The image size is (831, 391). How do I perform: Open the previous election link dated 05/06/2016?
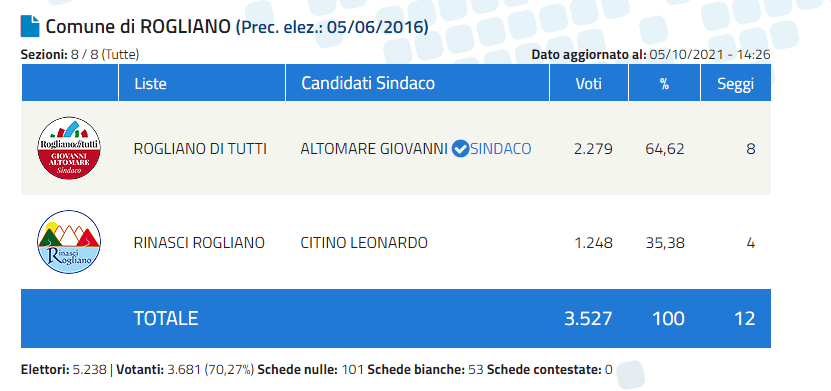332,27
